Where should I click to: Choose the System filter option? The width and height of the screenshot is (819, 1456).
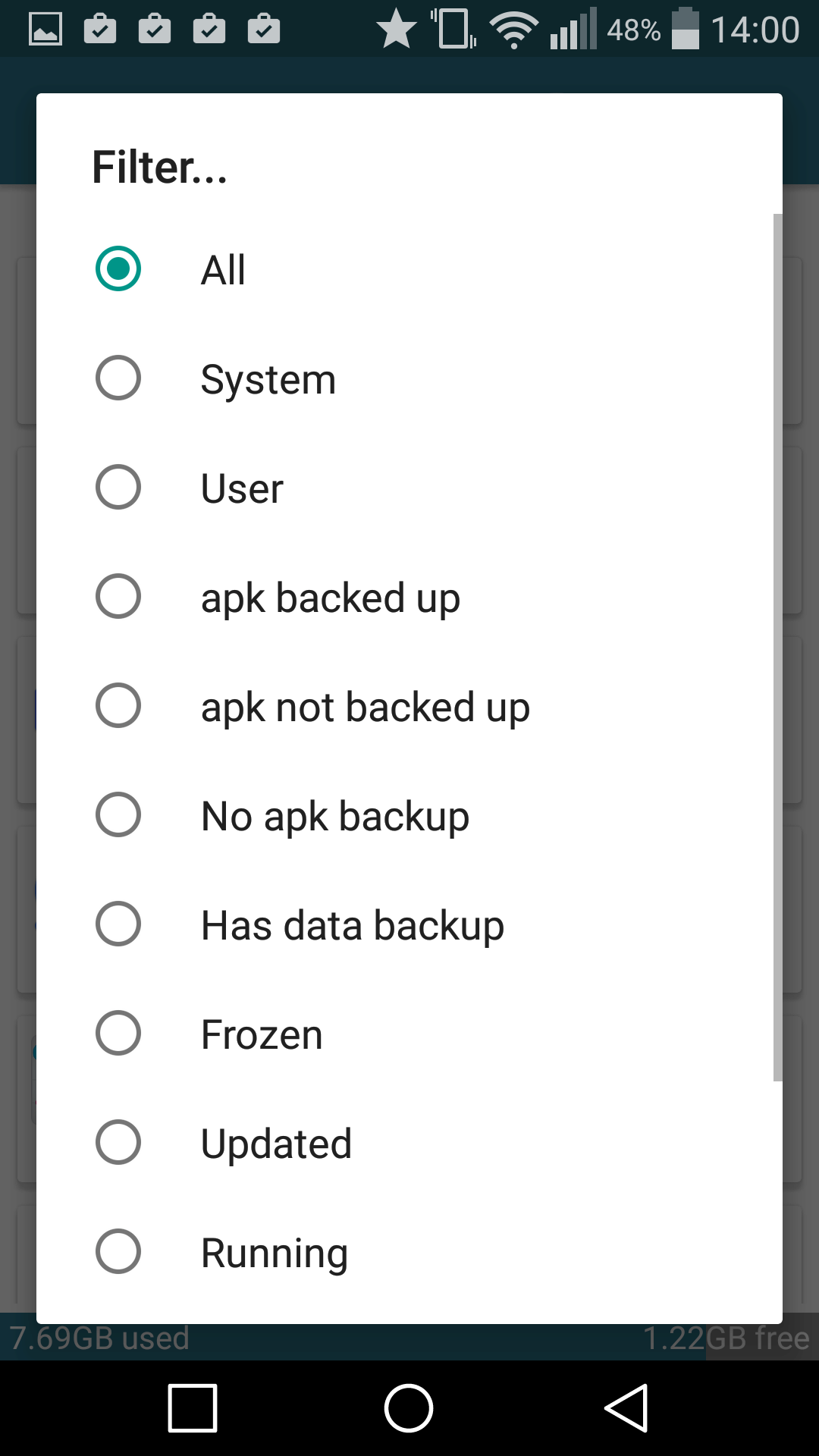click(118, 378)
